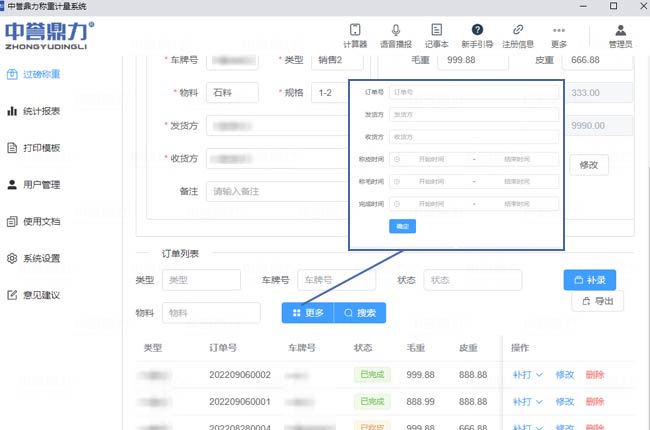Open 统计报表 in the sidebar
Viewport: 650px width, 430px height.
pyautogui.click(x=40, y=111)
